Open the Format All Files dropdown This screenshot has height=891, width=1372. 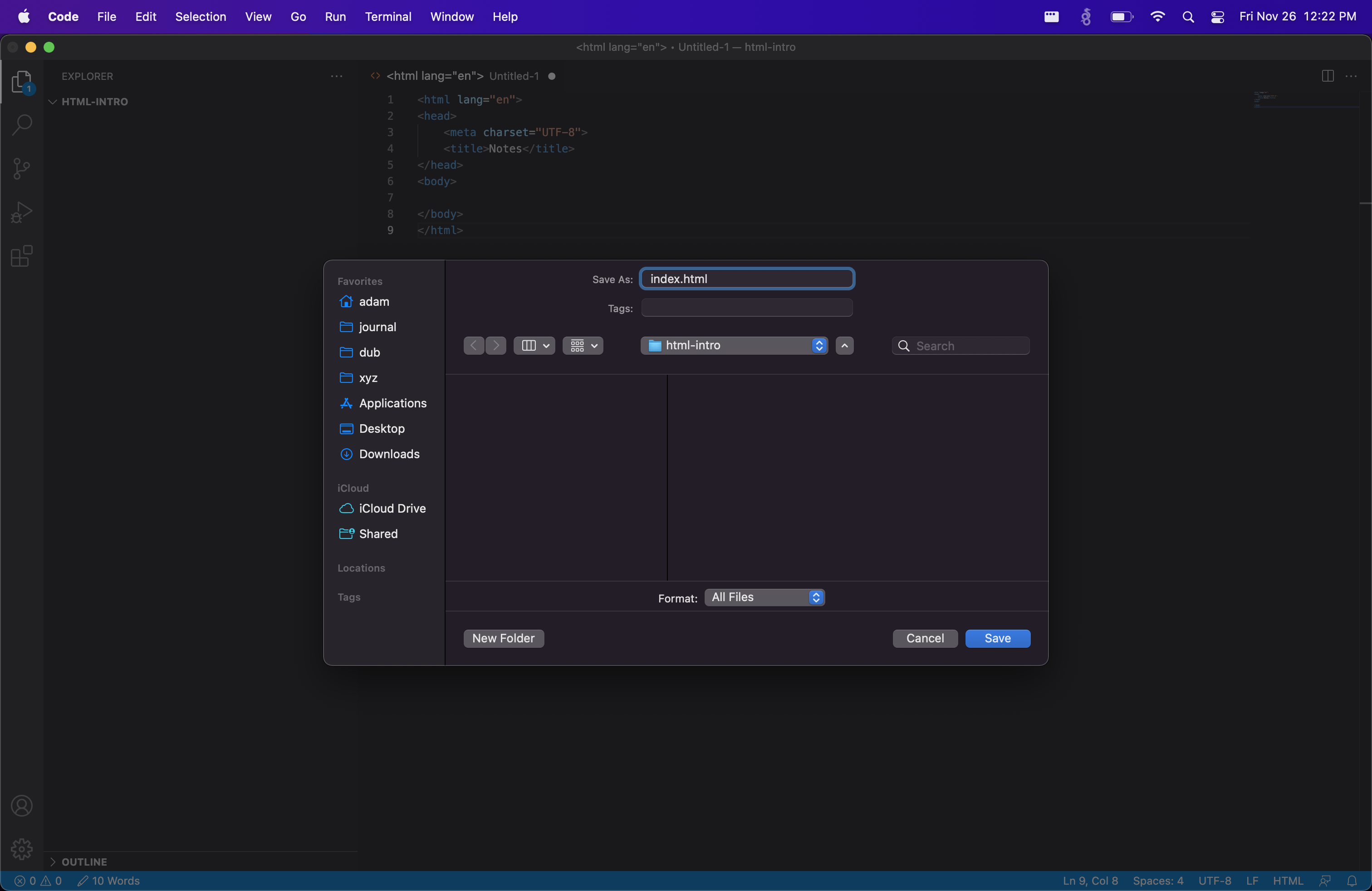coord(764,597)
